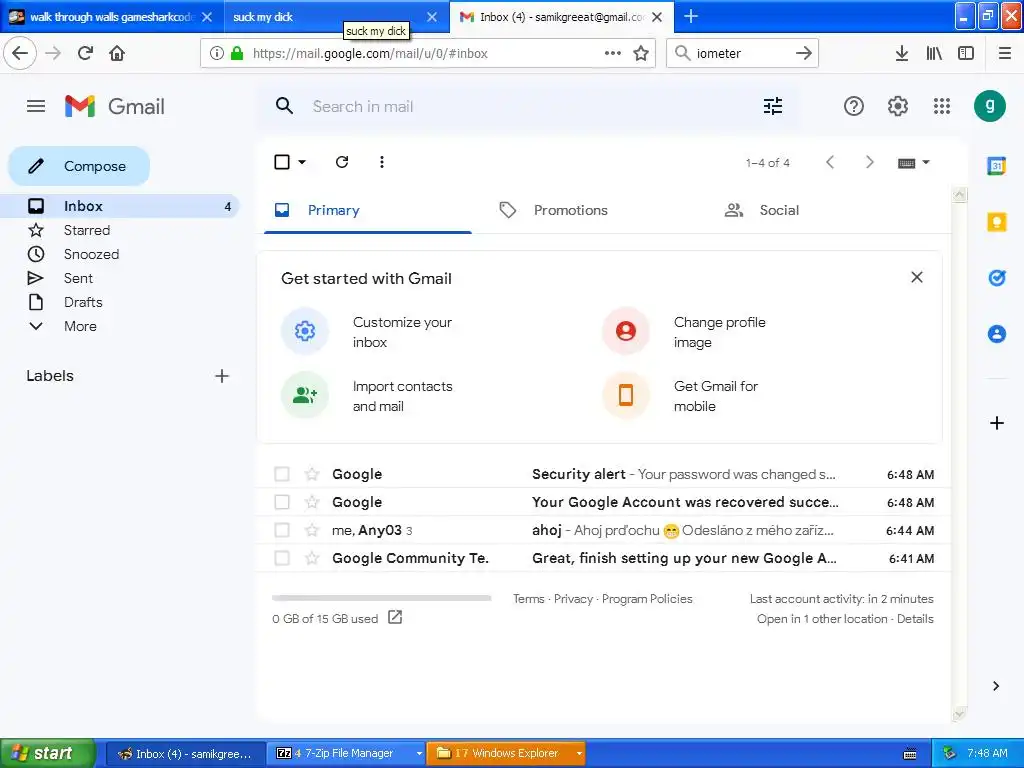This screenshot has width=1024, height=768.
Task: Click the Gmail logo
Action: tap(115, 106)
